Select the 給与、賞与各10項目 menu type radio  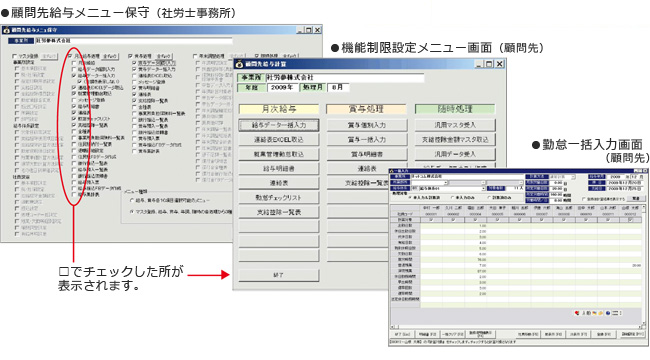[x=132, y=200]
